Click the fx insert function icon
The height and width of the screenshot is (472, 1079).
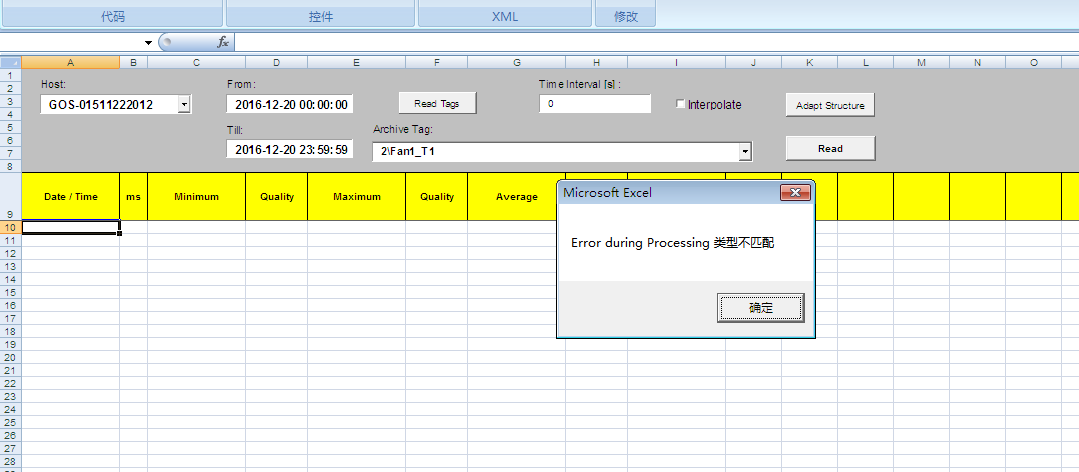click(x=223, y=42)
